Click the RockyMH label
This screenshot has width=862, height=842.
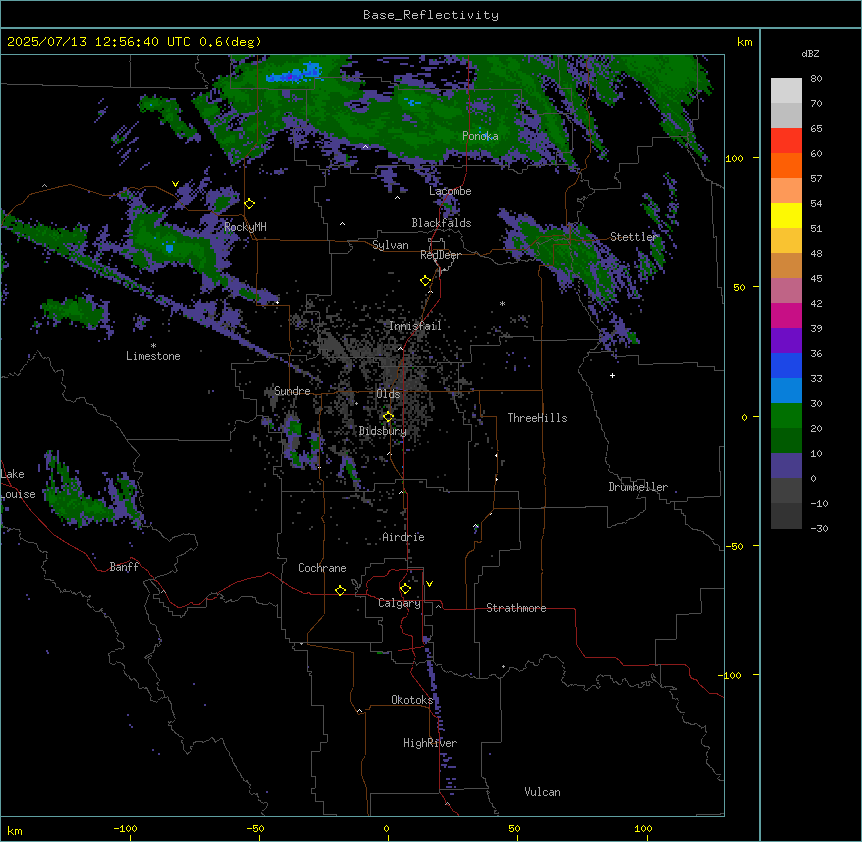tap(245, 227)
